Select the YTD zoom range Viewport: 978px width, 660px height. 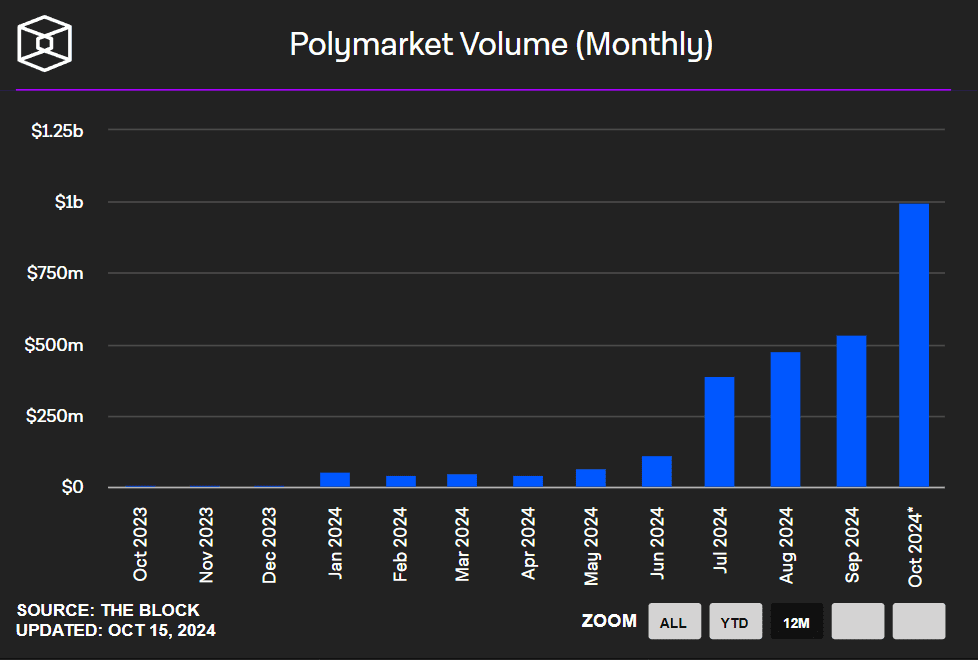(735, 621)
